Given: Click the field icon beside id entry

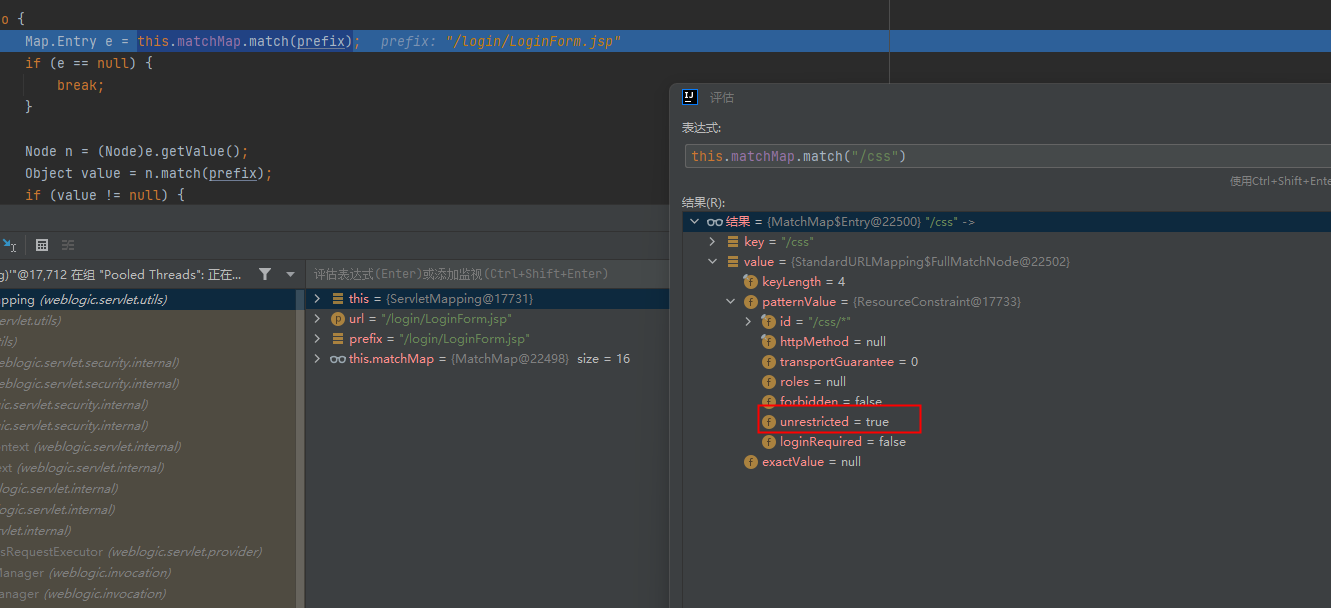Looking at the screenshot, I should 769,322.
